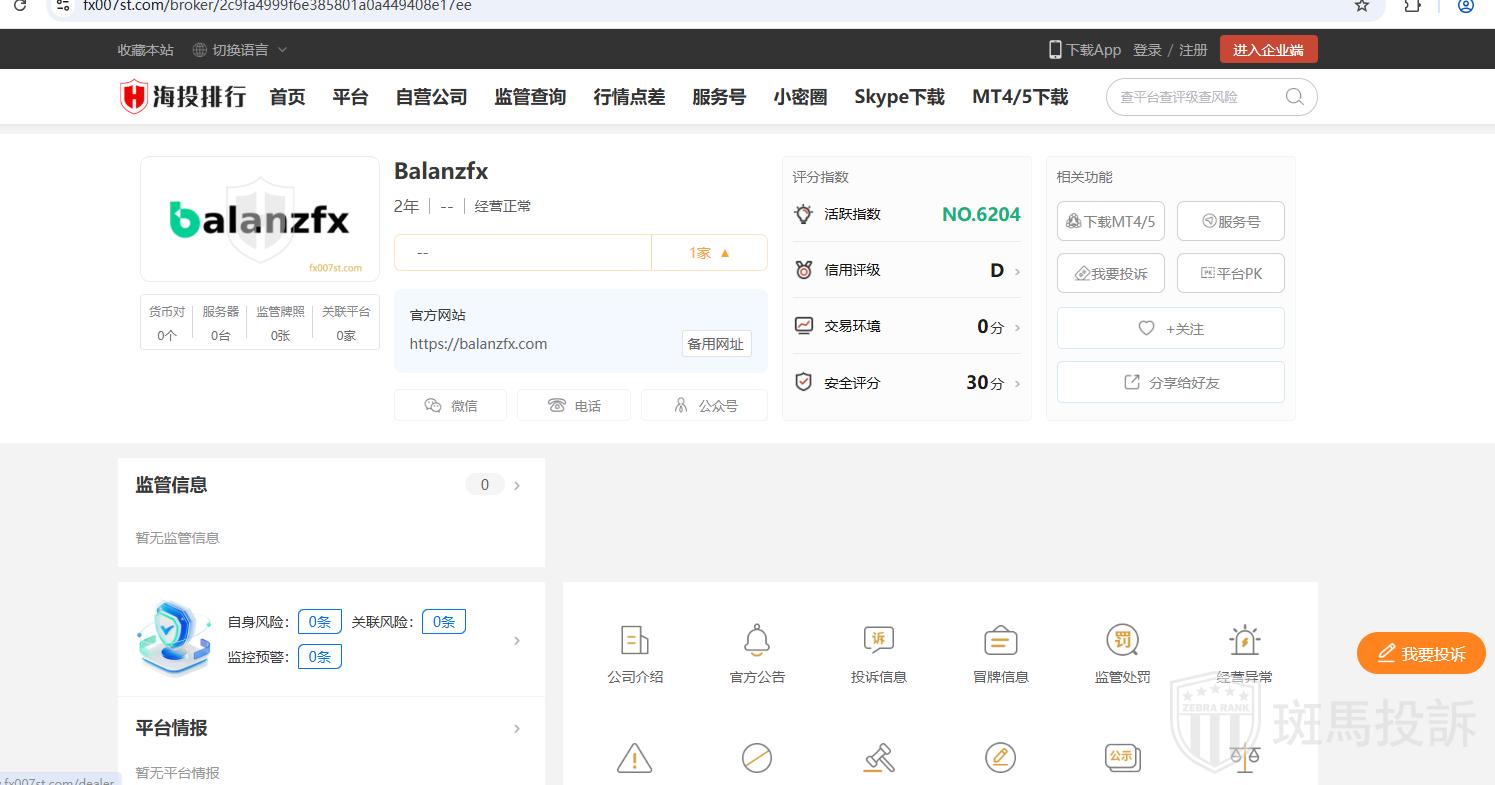This screenshot has width=1495, height=785.
Task: Expand the 平台情报 section chevron
Action: click(517, 729)
